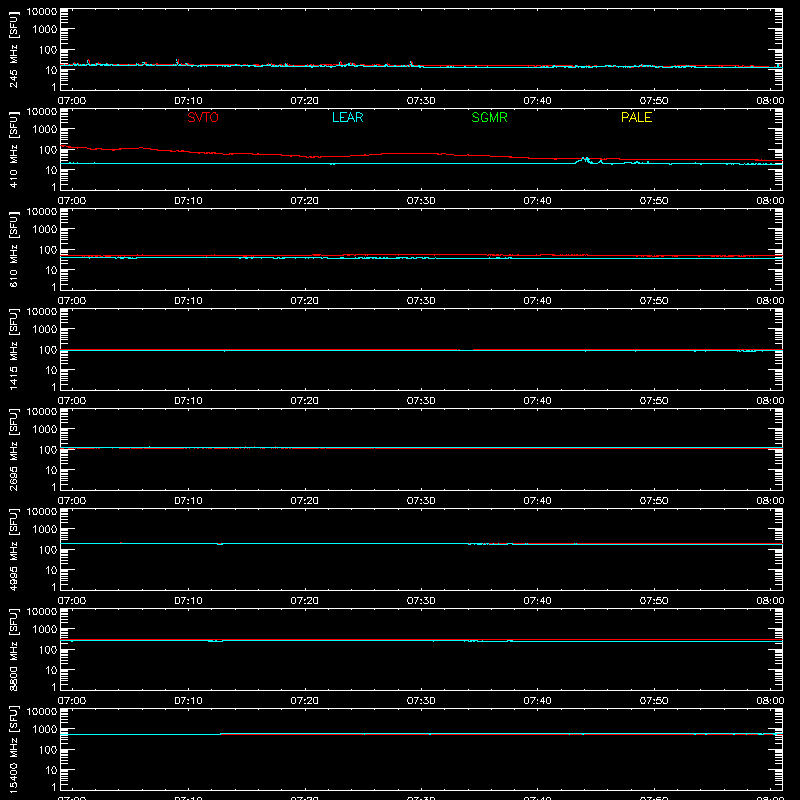The width and height of the screenshot is (800, 800).
Task: Click the 10 y-tick of the 8800 MHz panel
Action: click(51, 670)
